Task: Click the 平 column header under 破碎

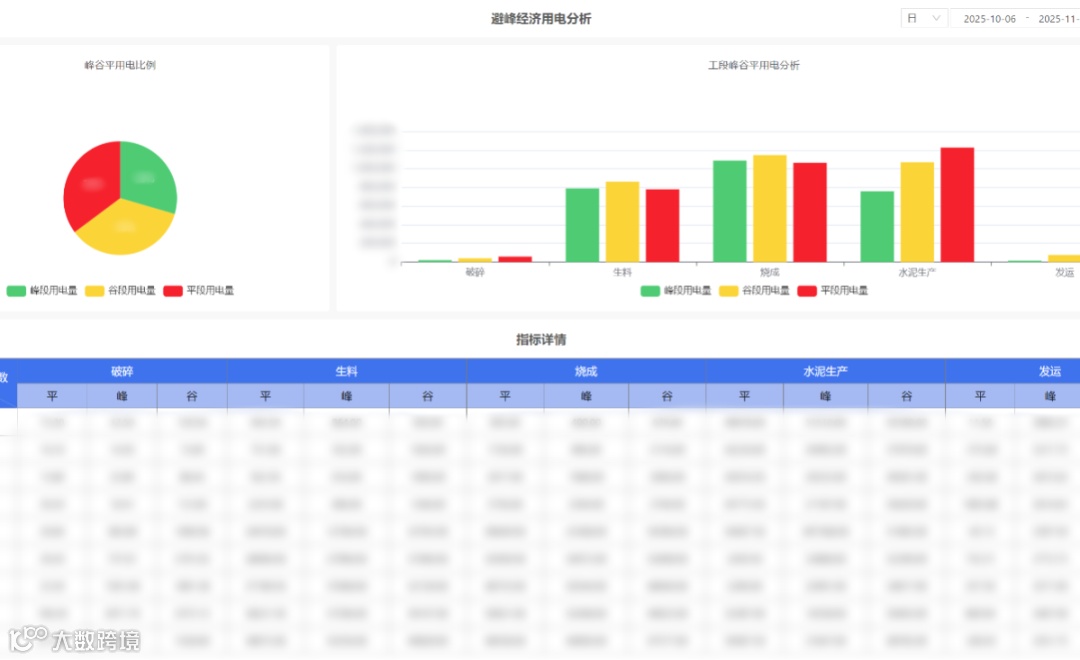Action: click(x=52, y=395)
